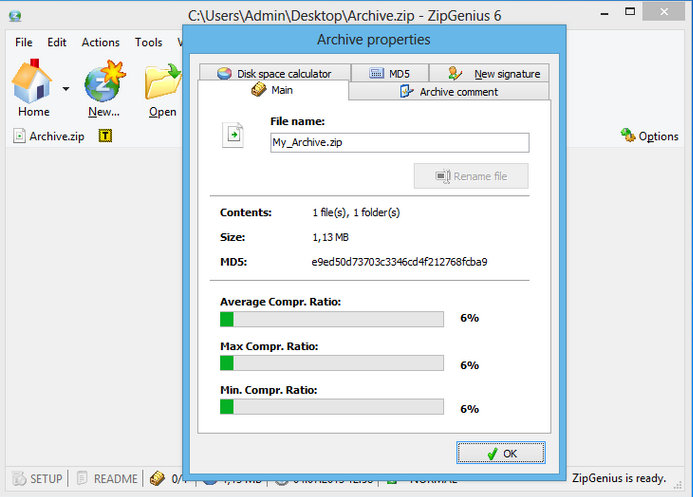Click the Max Compr. Ratio progress bar
The image size is (693, 497).
332,363
